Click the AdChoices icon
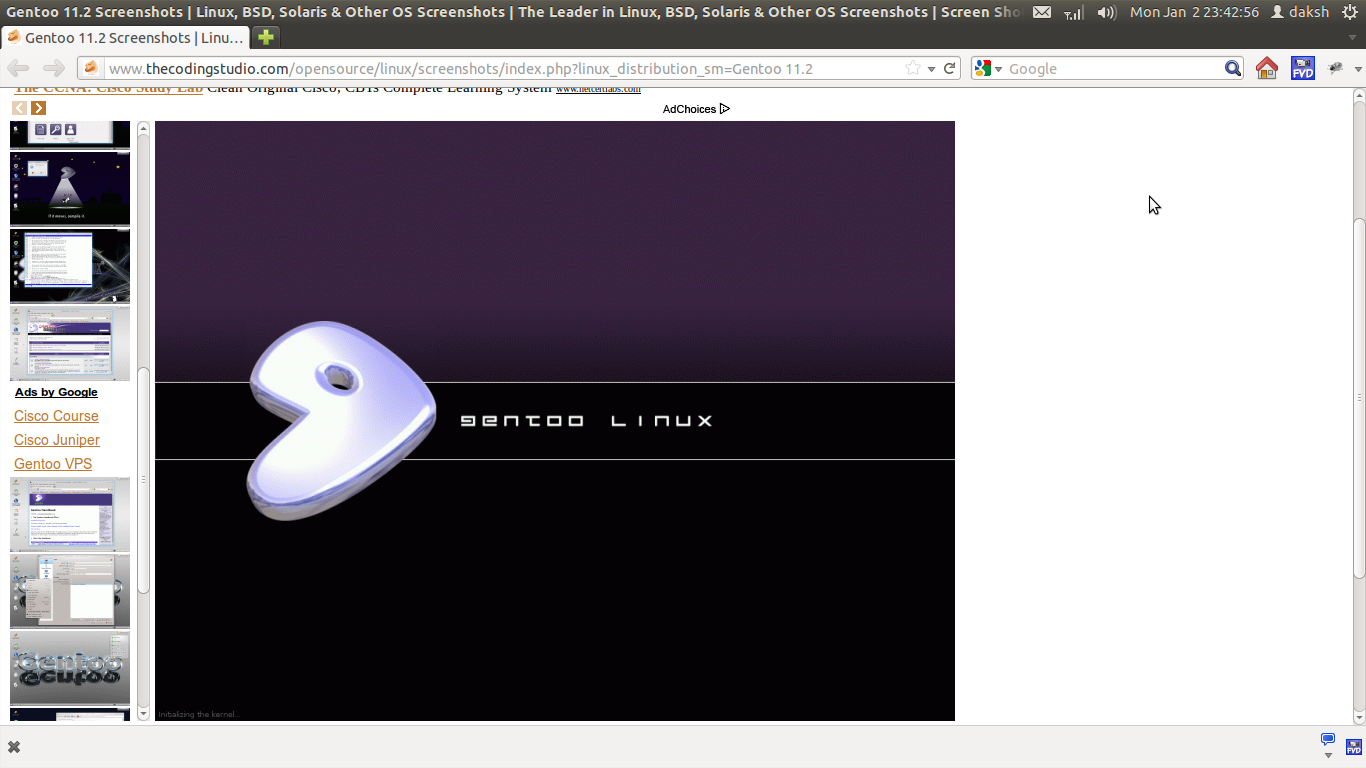Image resolution: width=1366 pixels, height=768 pixels. pos(725,109)
